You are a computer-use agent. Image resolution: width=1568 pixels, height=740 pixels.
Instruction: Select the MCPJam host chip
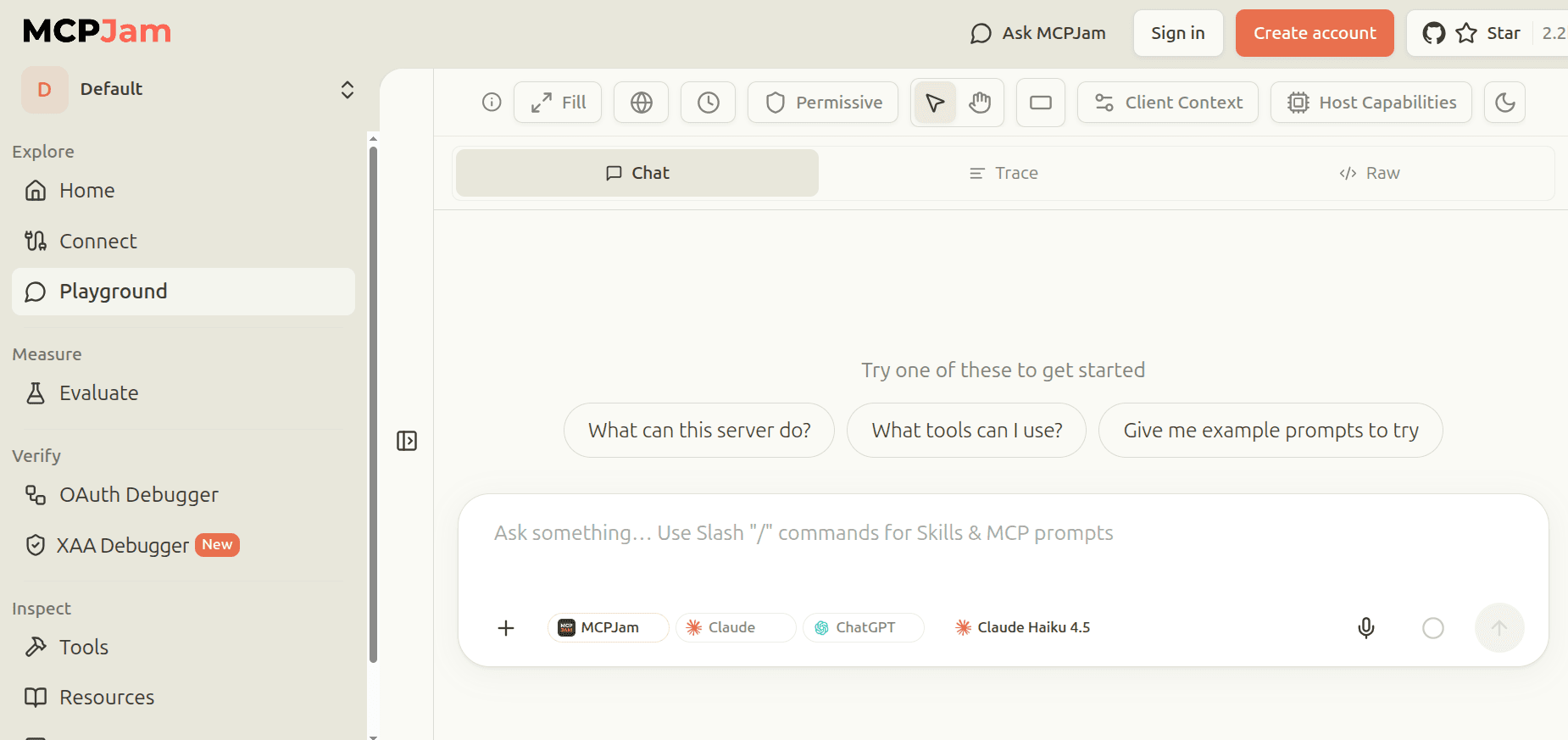point(609,628)
